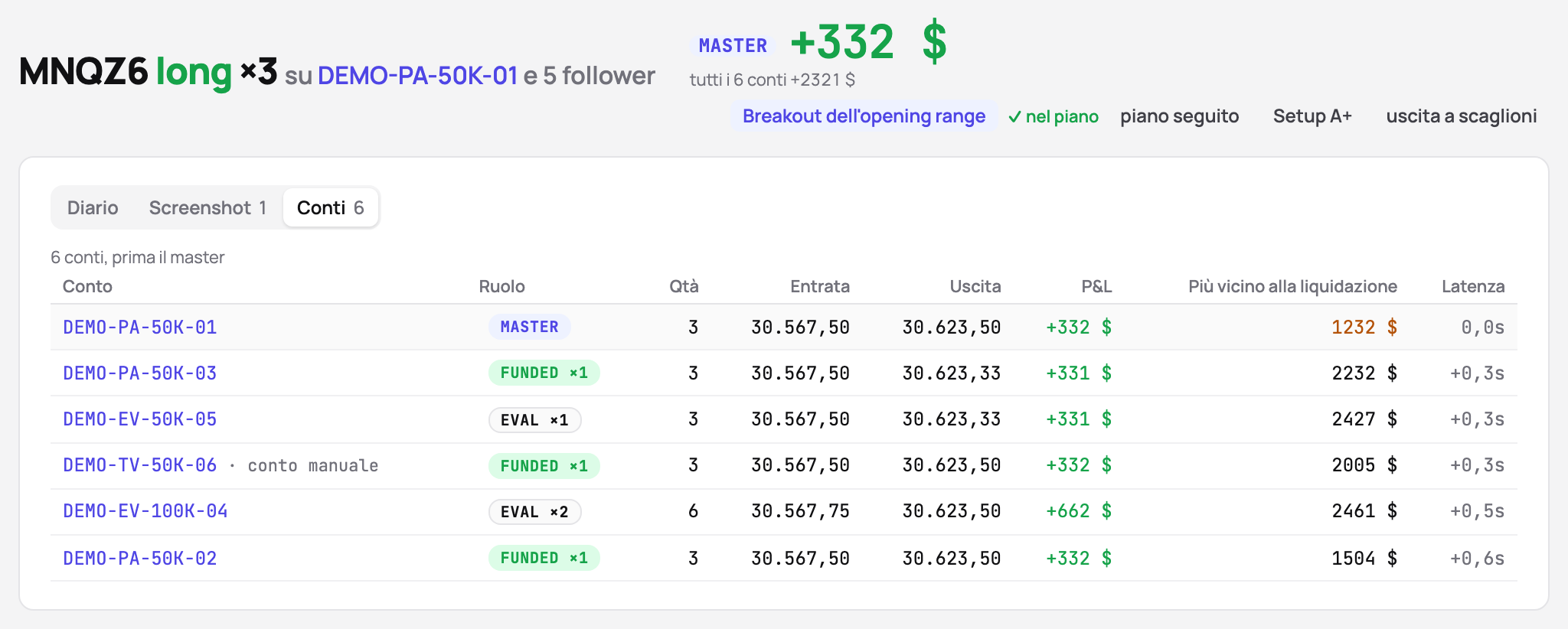Click the 1232 $ liquidation value
The height and width of the screenshot is (629, 1568).
[1364, 327]
